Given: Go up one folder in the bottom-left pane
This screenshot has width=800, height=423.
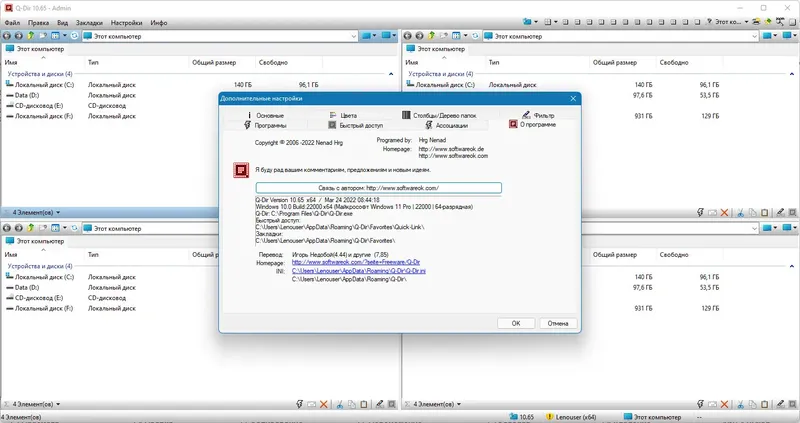Looking at the screenshot, I should [x=31, y=228].
